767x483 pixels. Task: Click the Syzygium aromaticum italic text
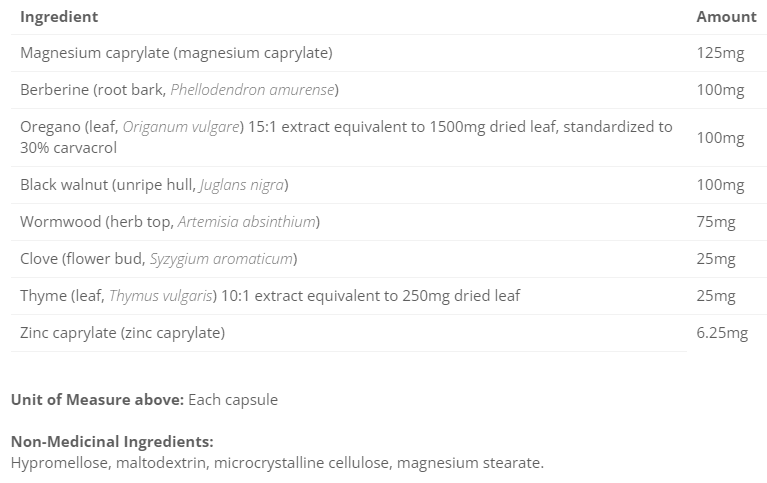tap(221, 259)
